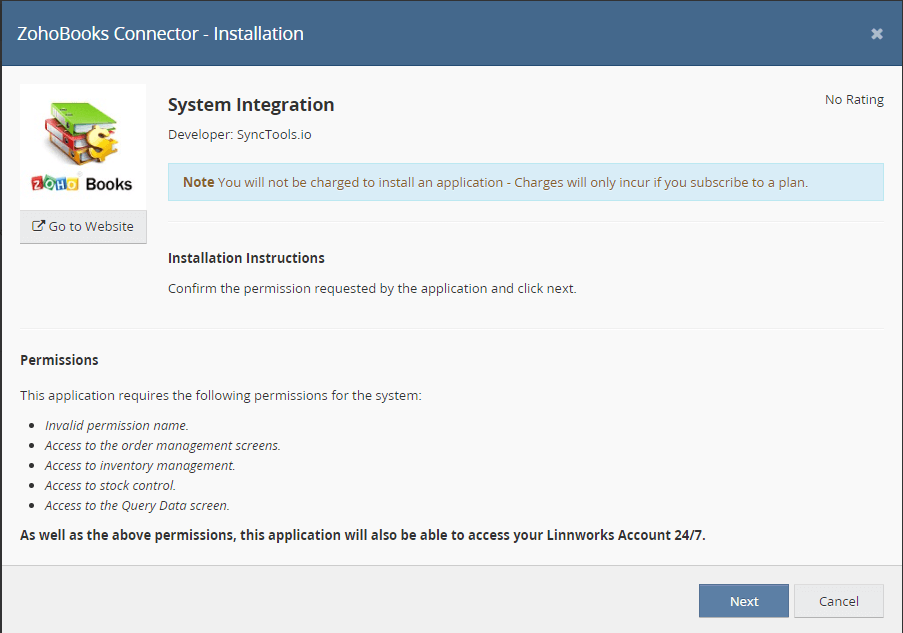
Task: Click the Zoho Books logo image
Action: coord(83,147)
